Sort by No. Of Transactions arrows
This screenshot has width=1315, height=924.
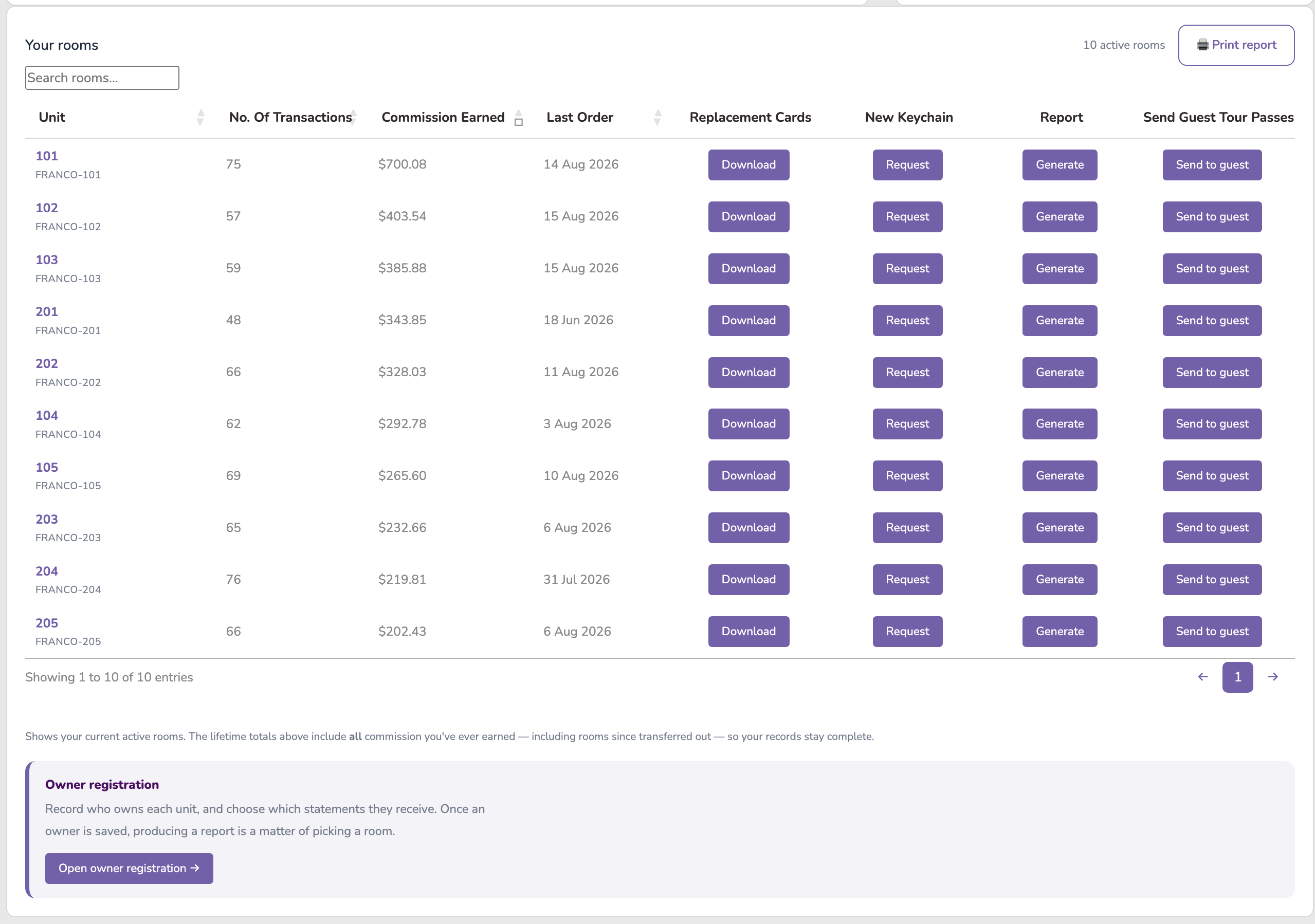[x=353, y=117]
